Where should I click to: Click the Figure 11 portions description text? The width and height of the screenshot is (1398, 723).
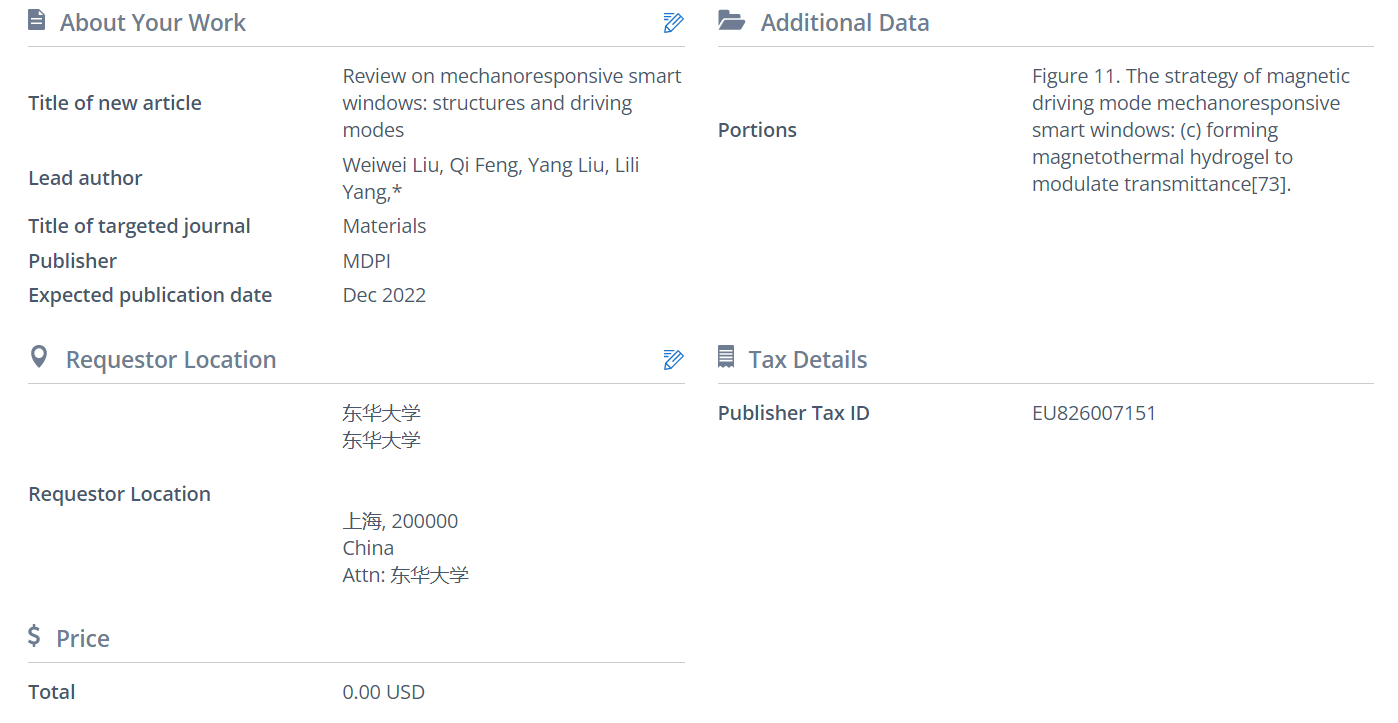click(1190, 130)
